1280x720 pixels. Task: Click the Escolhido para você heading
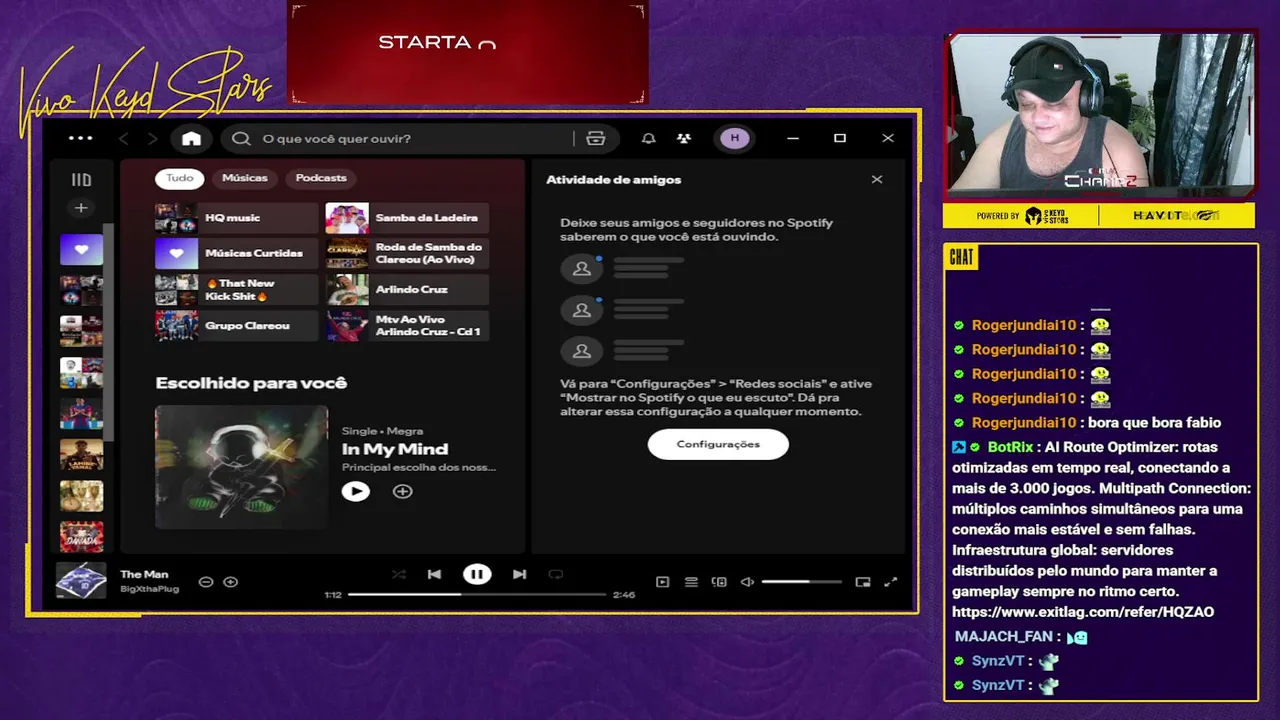251,383
